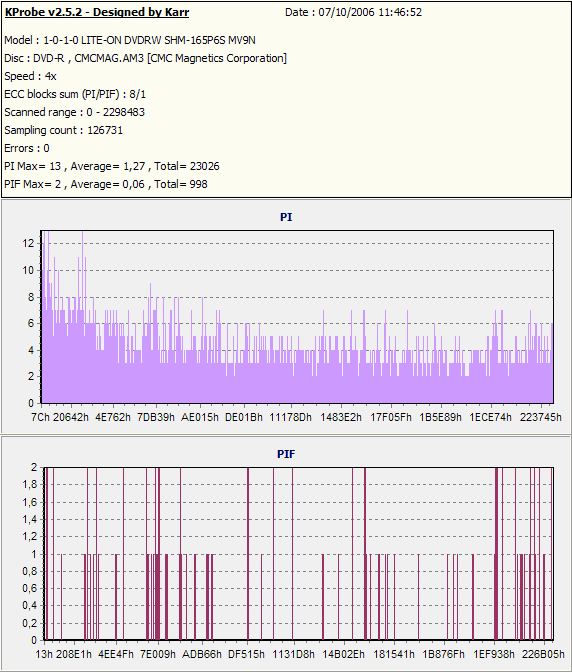The height and width of the screenshot is (672, 572).
Task: Click the 1EF938h label on PIF axis
Action: coord(494,654)
